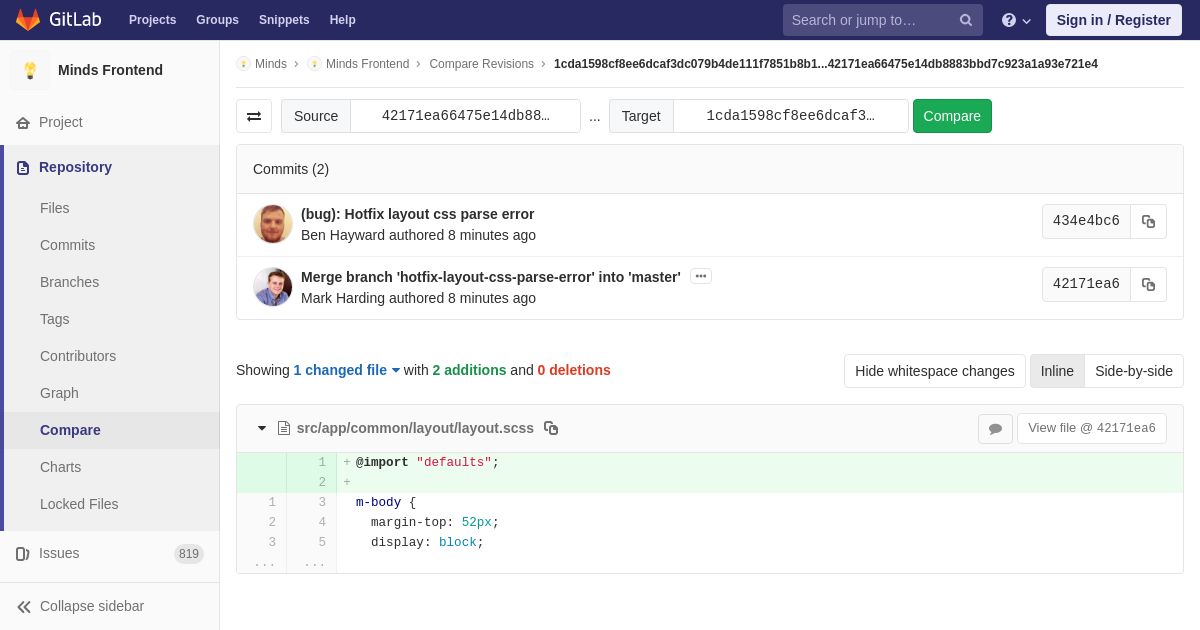
Task: Click the search magnifier icon
Action: pos(966,20)
